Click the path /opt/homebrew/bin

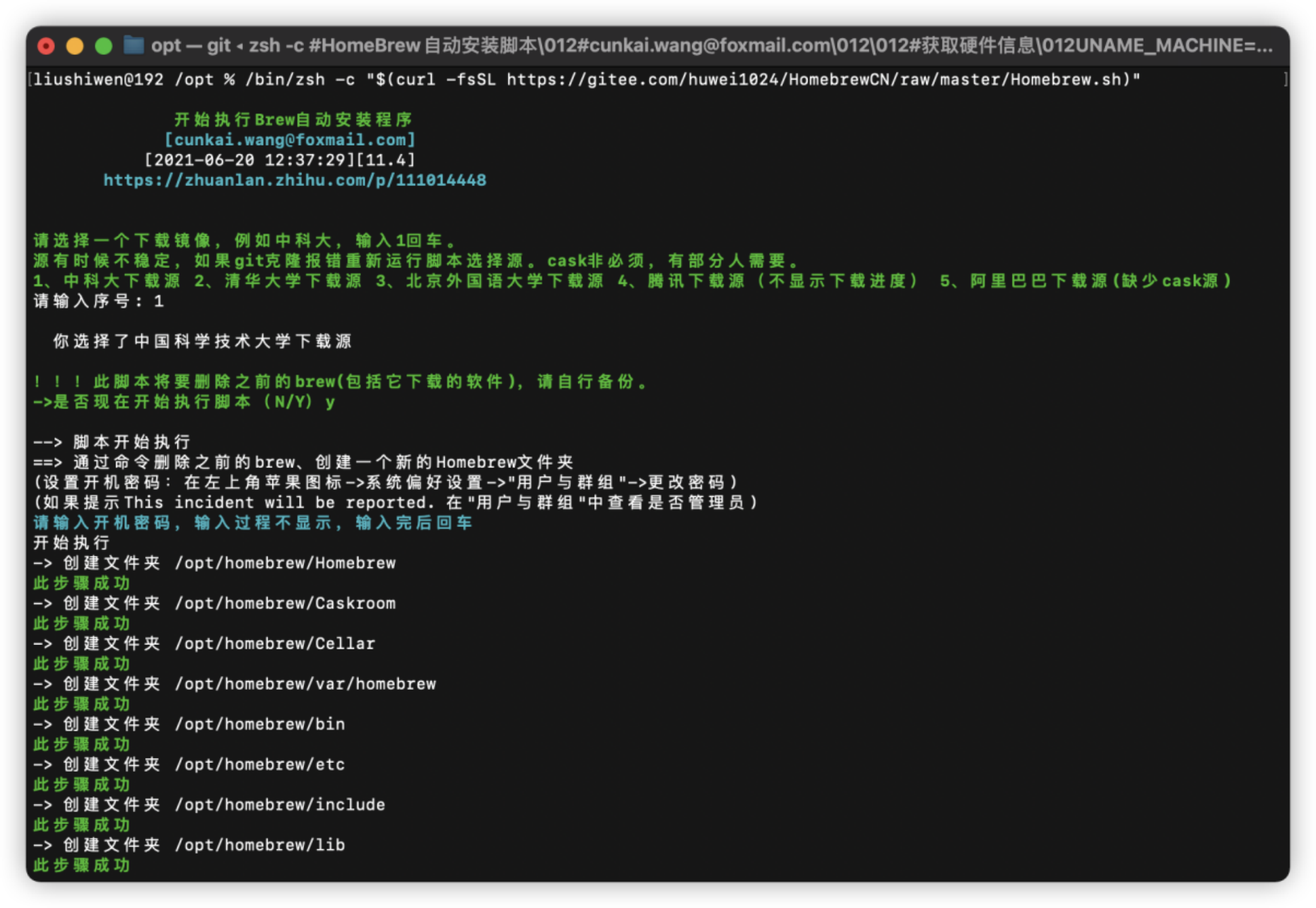tap(260, 725)
